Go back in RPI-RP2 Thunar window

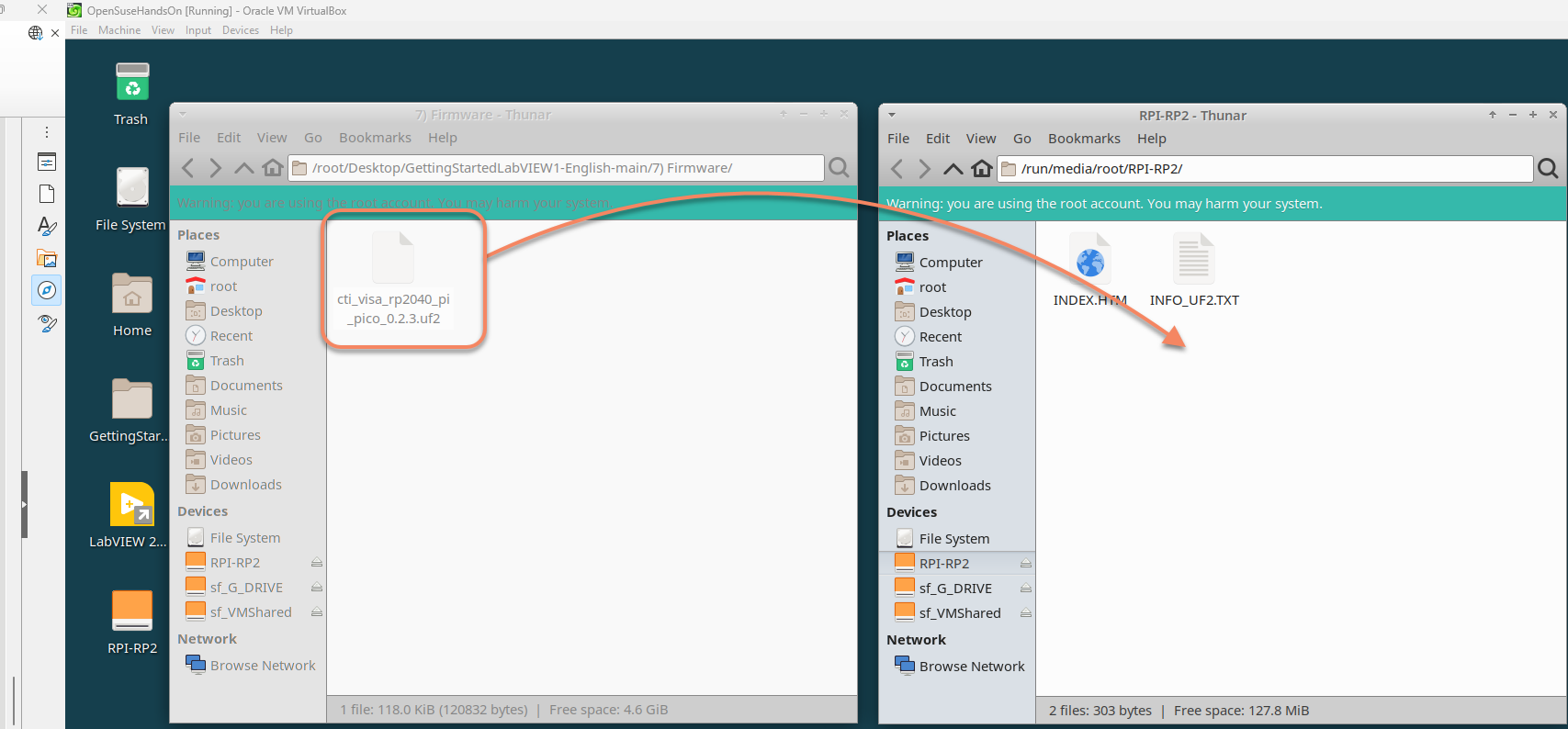pos(897,169)
